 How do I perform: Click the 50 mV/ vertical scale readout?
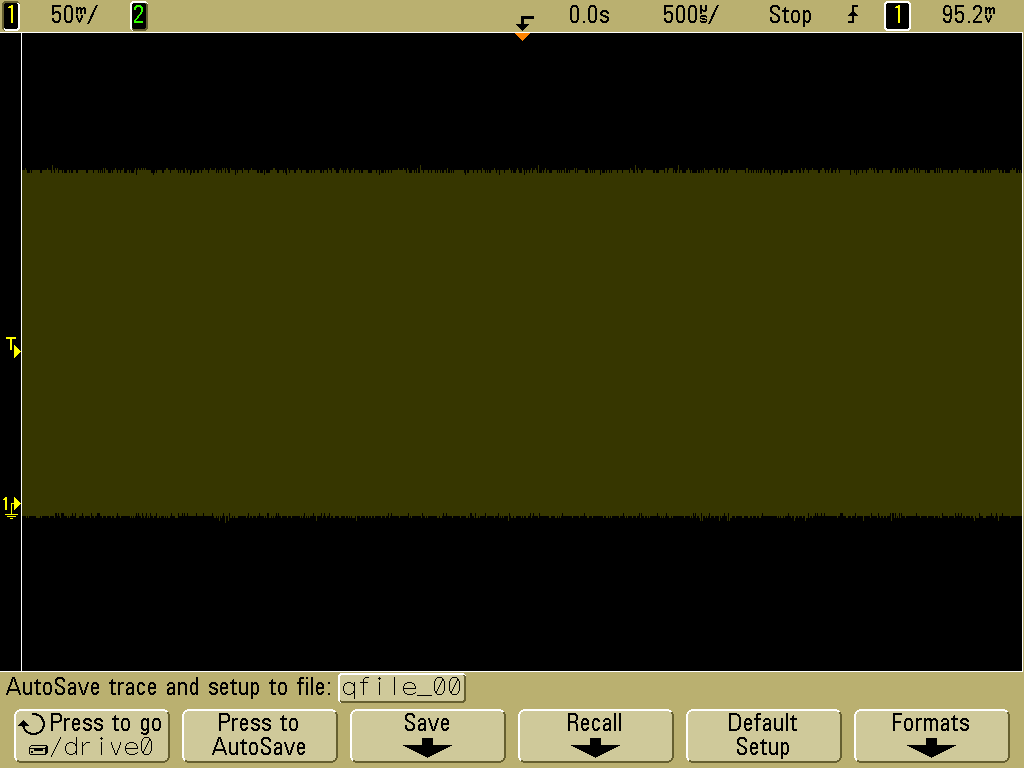click(74, 15)
